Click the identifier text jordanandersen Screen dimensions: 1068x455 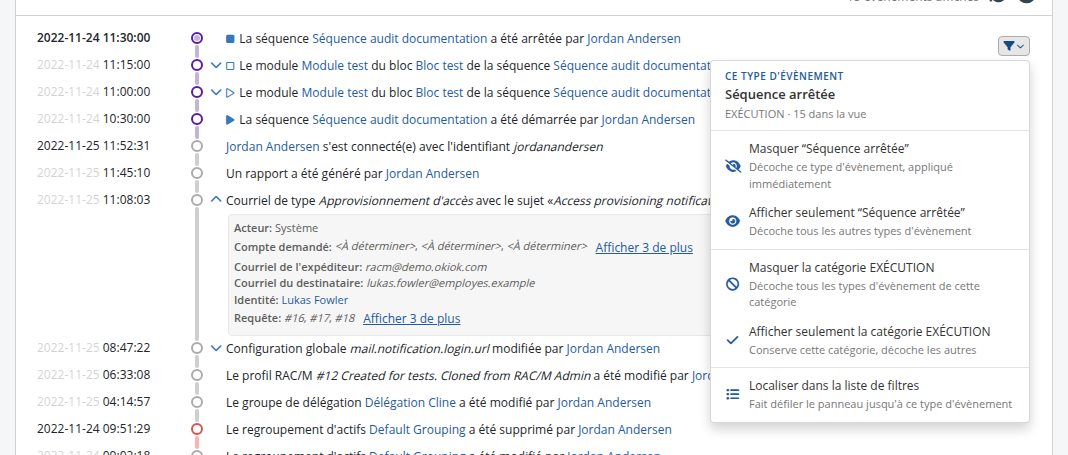(x=558, y=146)
